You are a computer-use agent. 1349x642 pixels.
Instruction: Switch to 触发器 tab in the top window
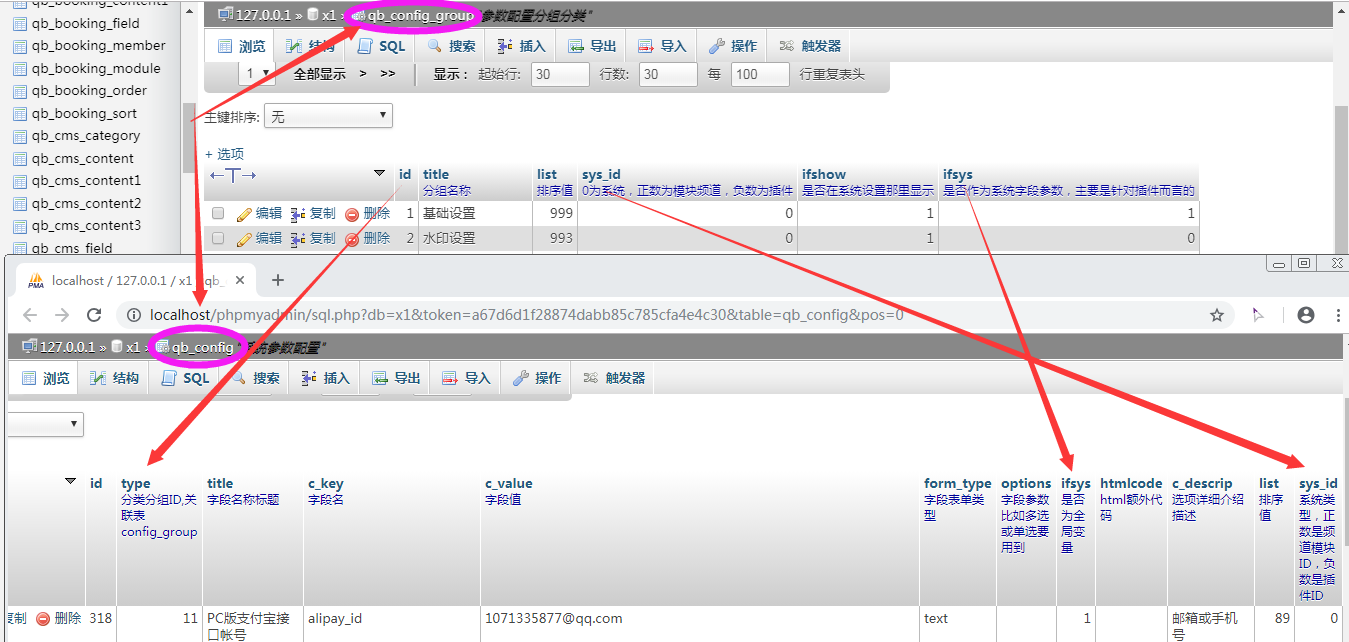(810, 46)
